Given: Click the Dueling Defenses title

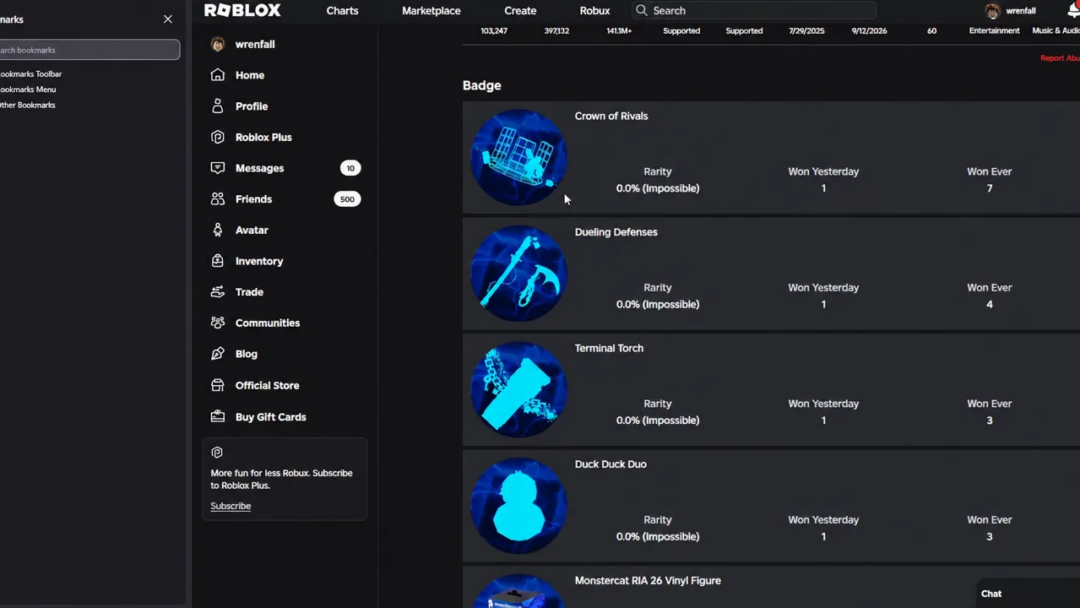Looking at the screenshot, I should tap(616, 232).
